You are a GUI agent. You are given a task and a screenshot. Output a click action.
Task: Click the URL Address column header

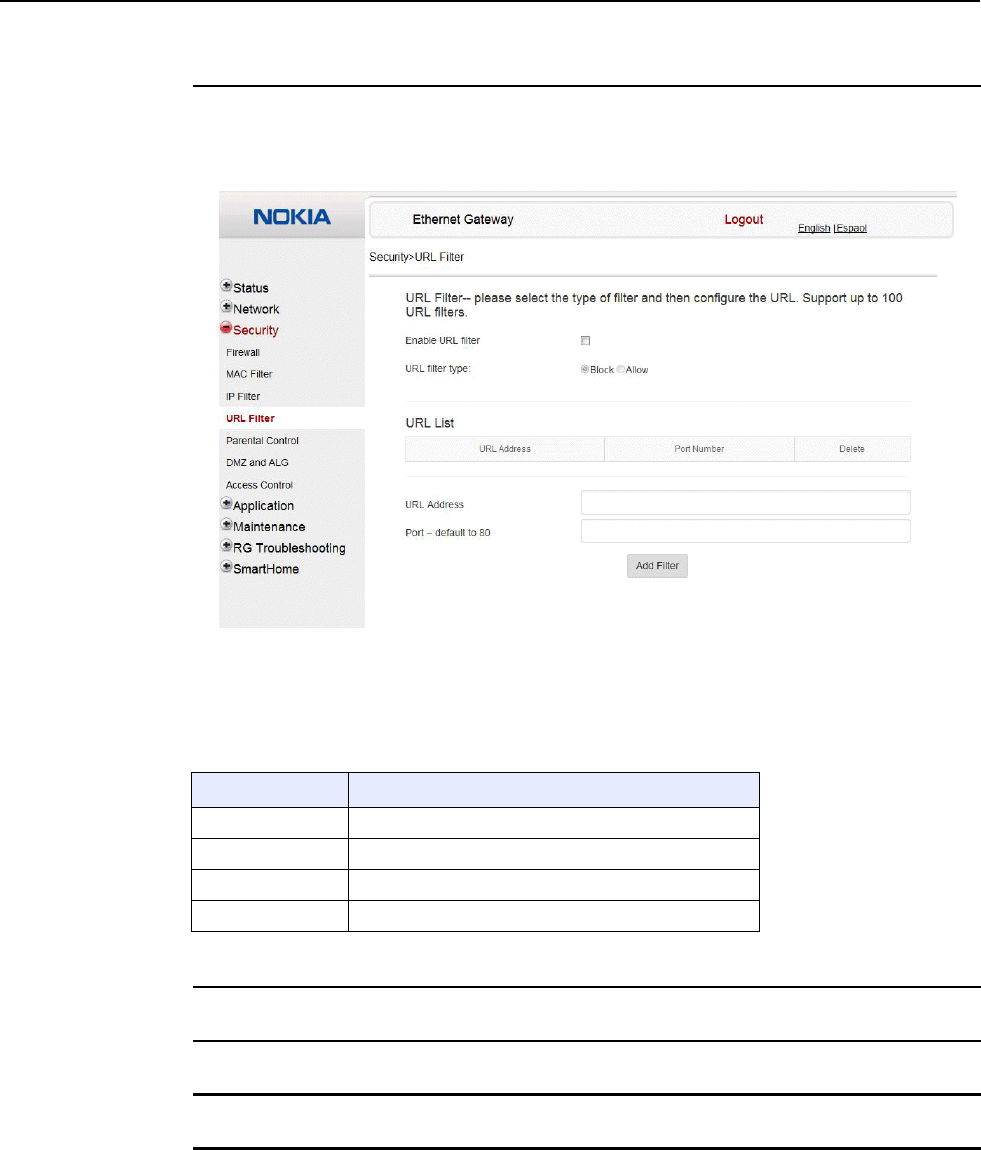pos(504,449)
